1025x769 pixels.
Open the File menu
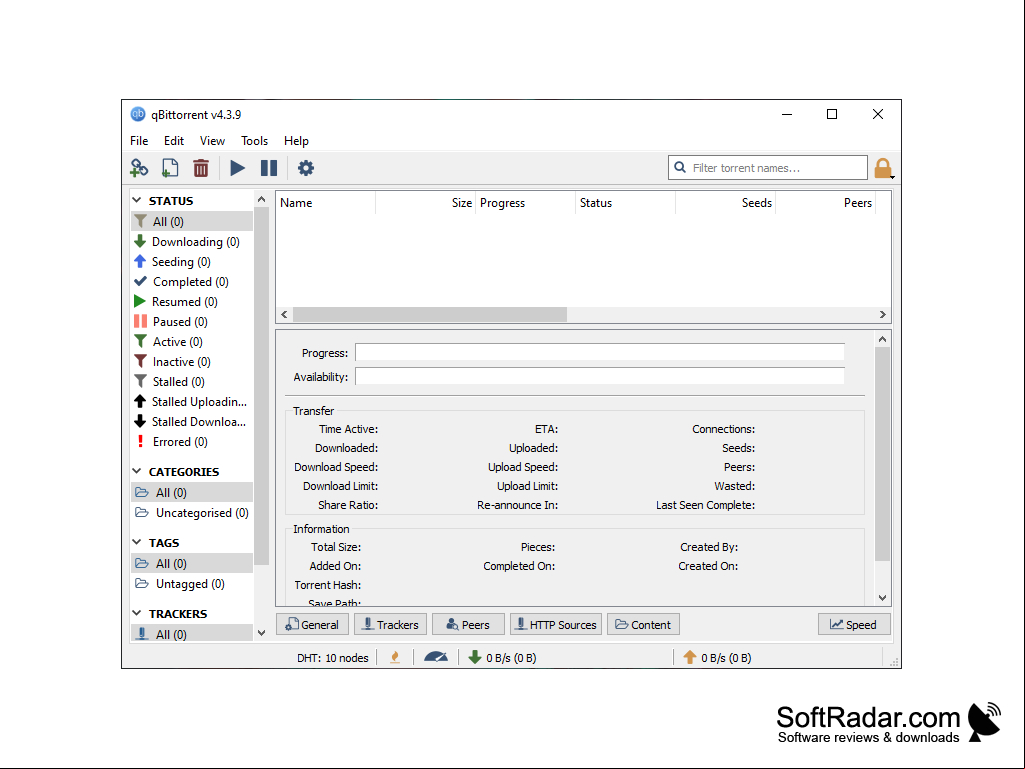click(x=139, y=141)
